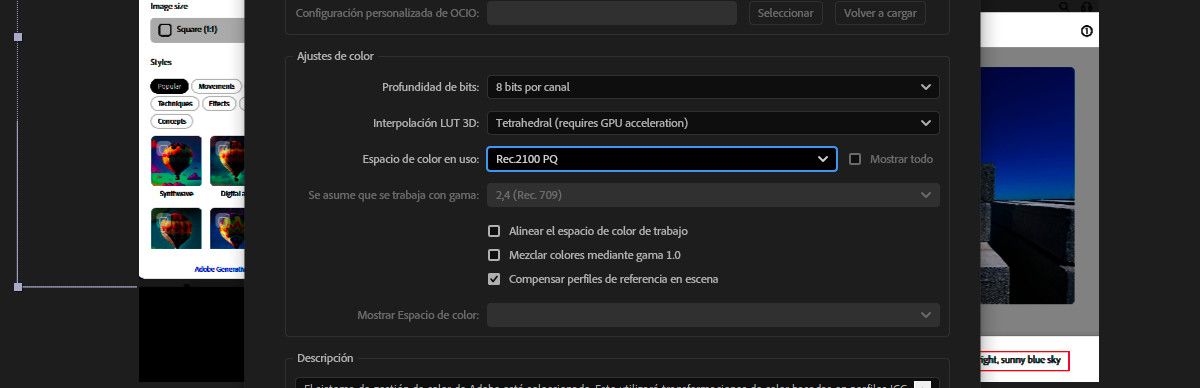Open the Espacio de color en uso dropdown
Screen dimensions: 1200x388
662,159
